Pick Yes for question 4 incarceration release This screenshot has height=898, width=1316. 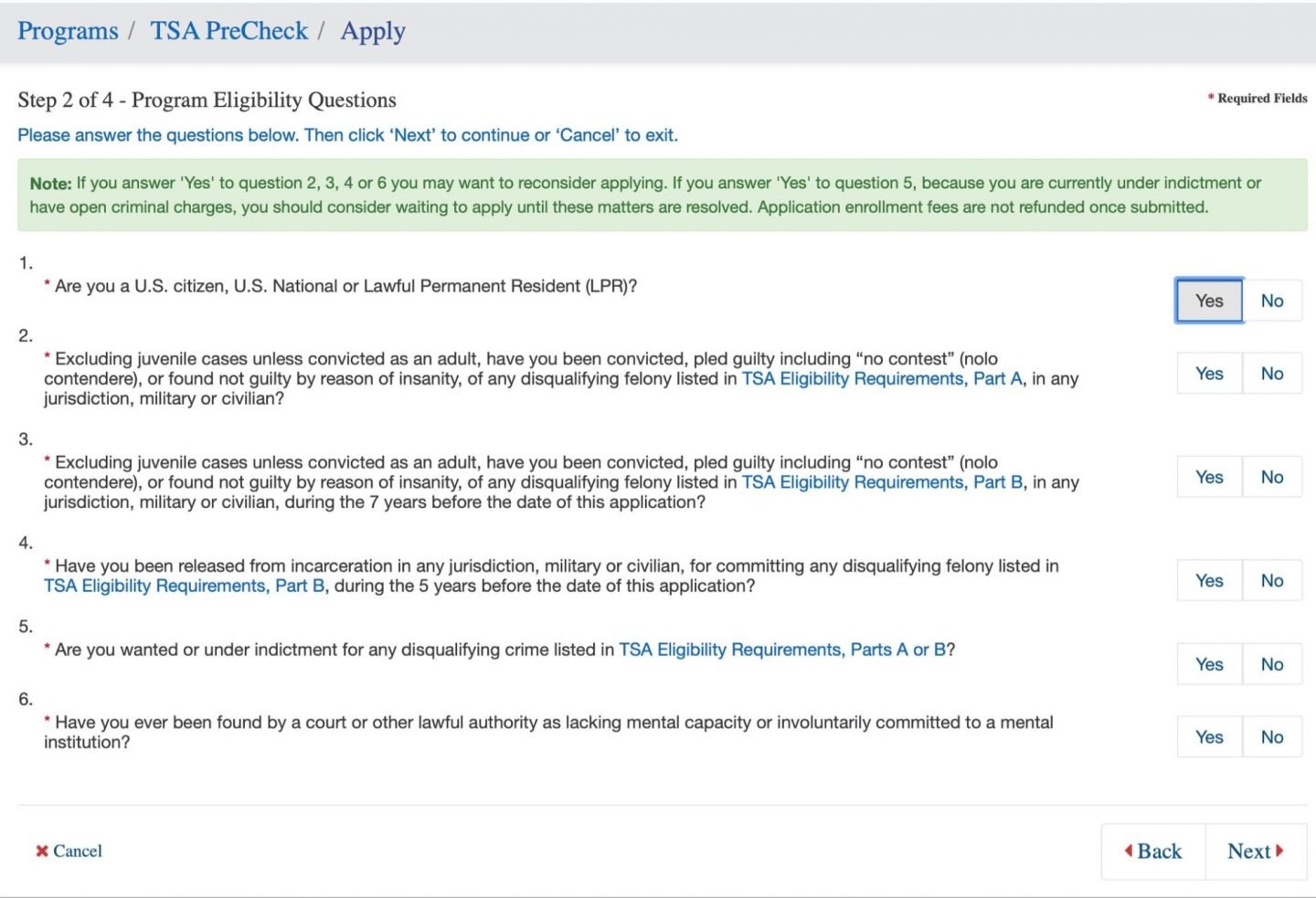pos(1208,581)
